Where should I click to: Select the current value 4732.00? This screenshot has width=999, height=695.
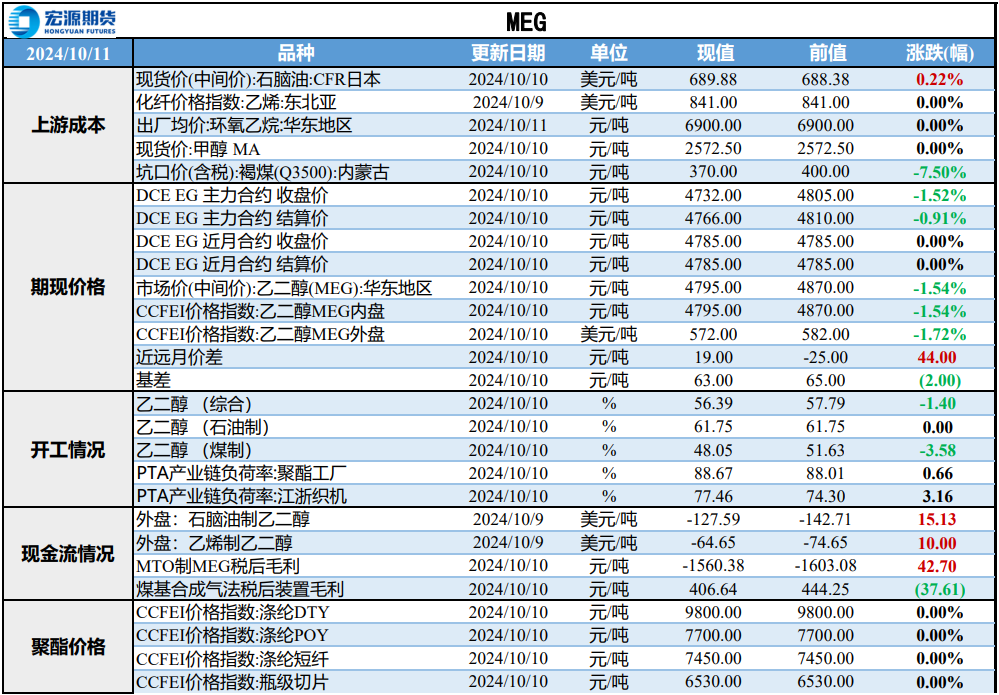pyautogui.click(x=714, y=195)
